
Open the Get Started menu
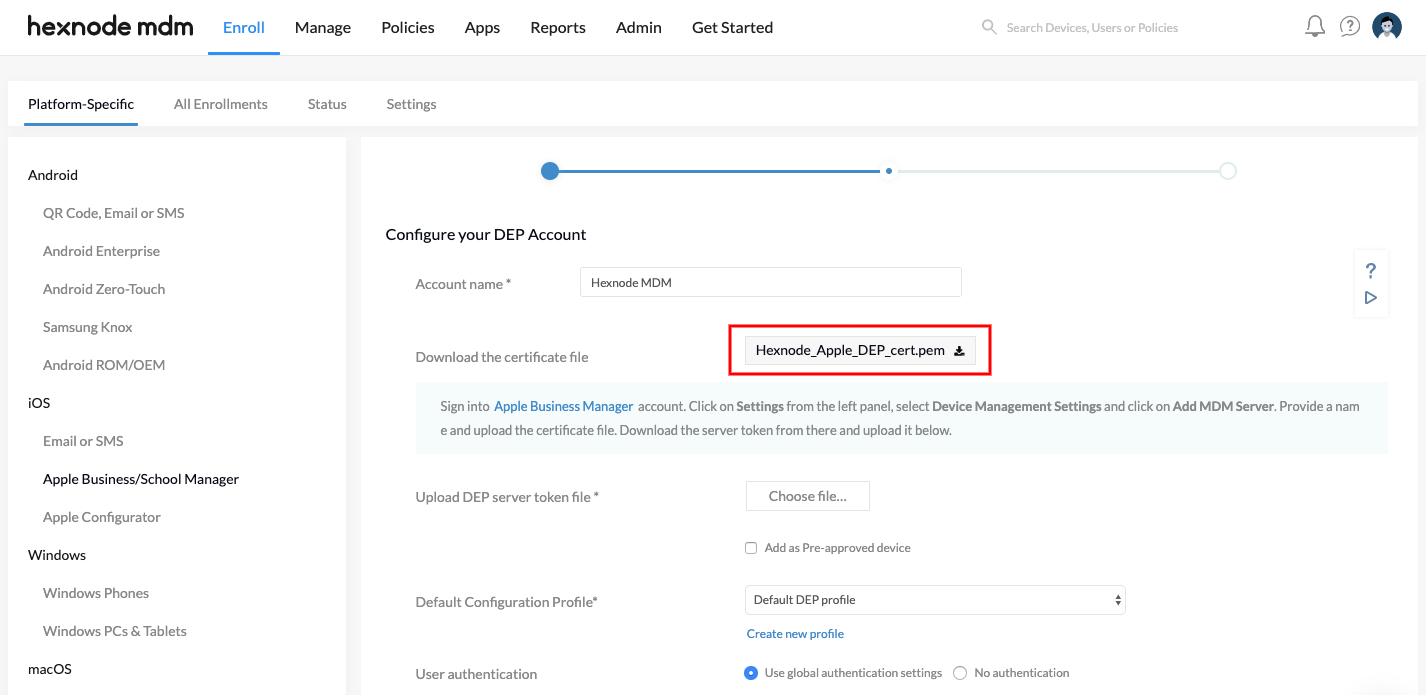(x=732, y=28)
